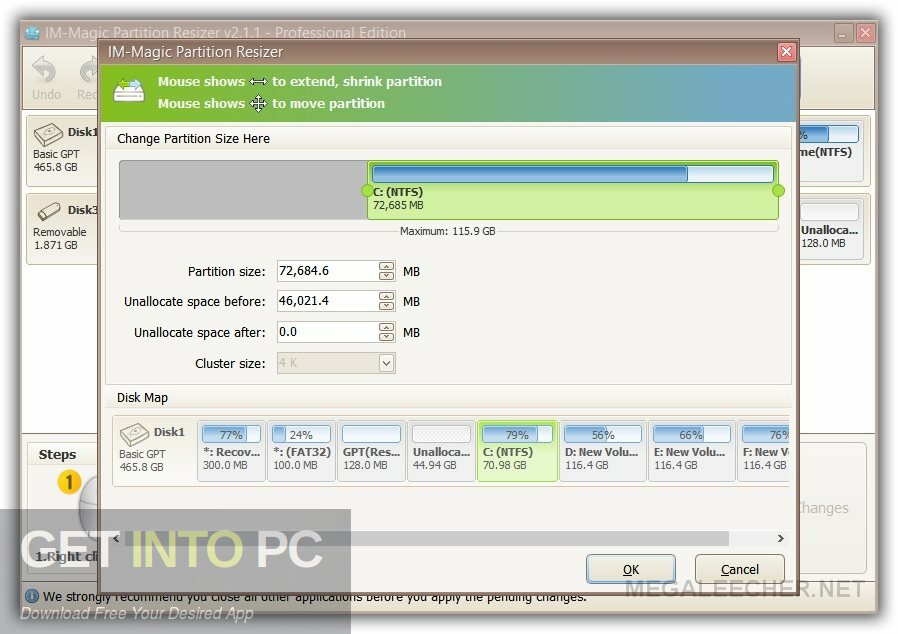Image resolution: width=898 pixels, height=634 pixels.
Task: Decrease Partition size with the down arrow
Action: [x=387, y=275]
